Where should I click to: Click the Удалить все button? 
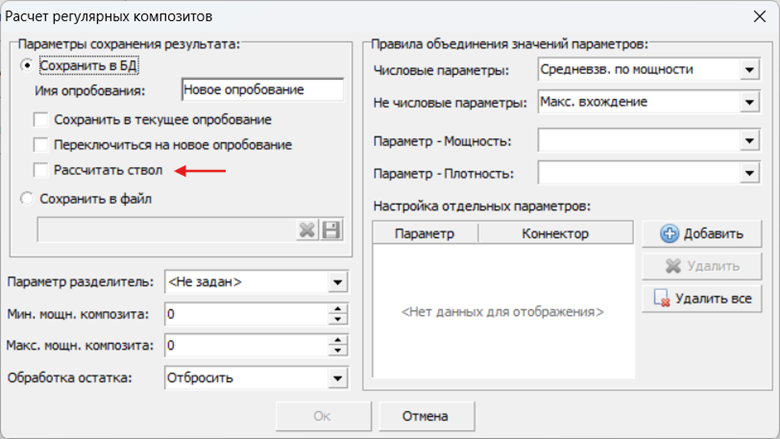(x=702, y=298)
